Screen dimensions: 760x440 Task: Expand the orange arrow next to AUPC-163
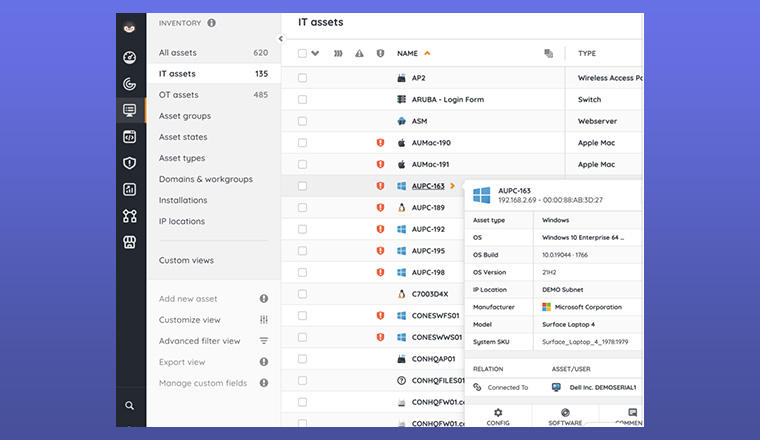pyautogui.click(x=452, y=186)
